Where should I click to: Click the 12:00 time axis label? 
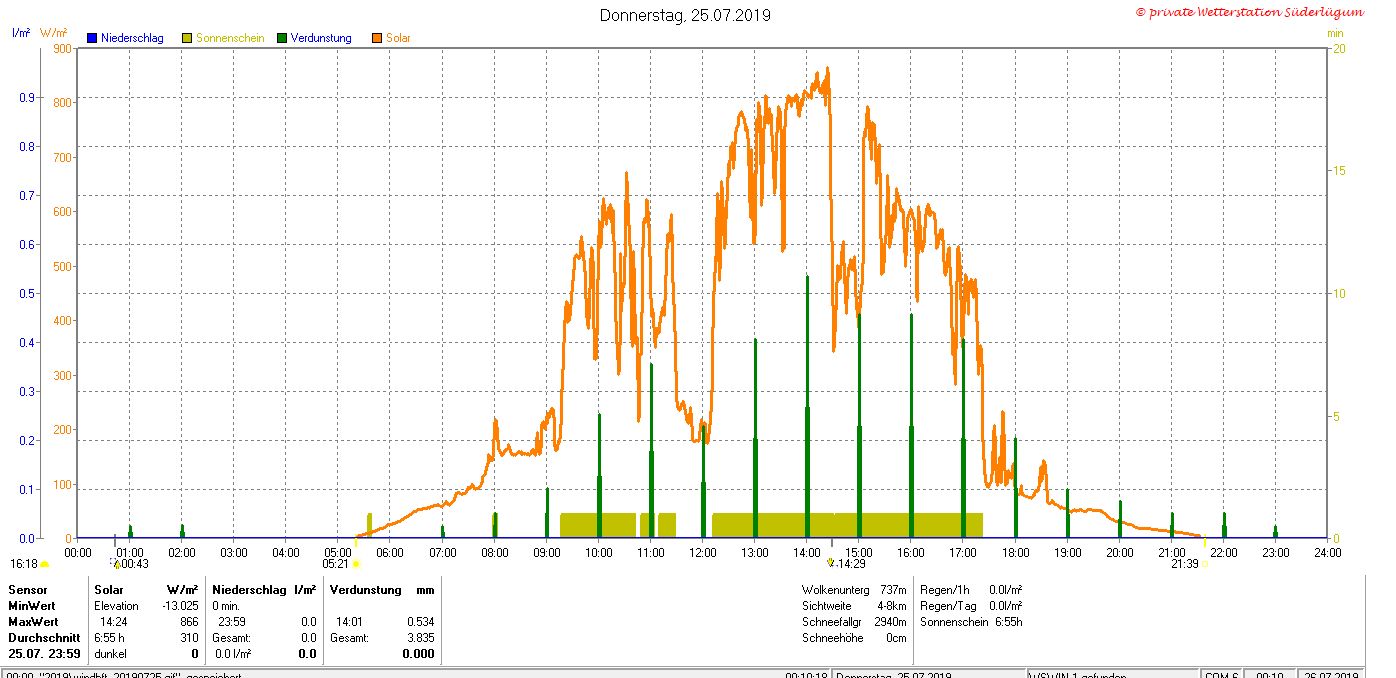click(703, 552)
